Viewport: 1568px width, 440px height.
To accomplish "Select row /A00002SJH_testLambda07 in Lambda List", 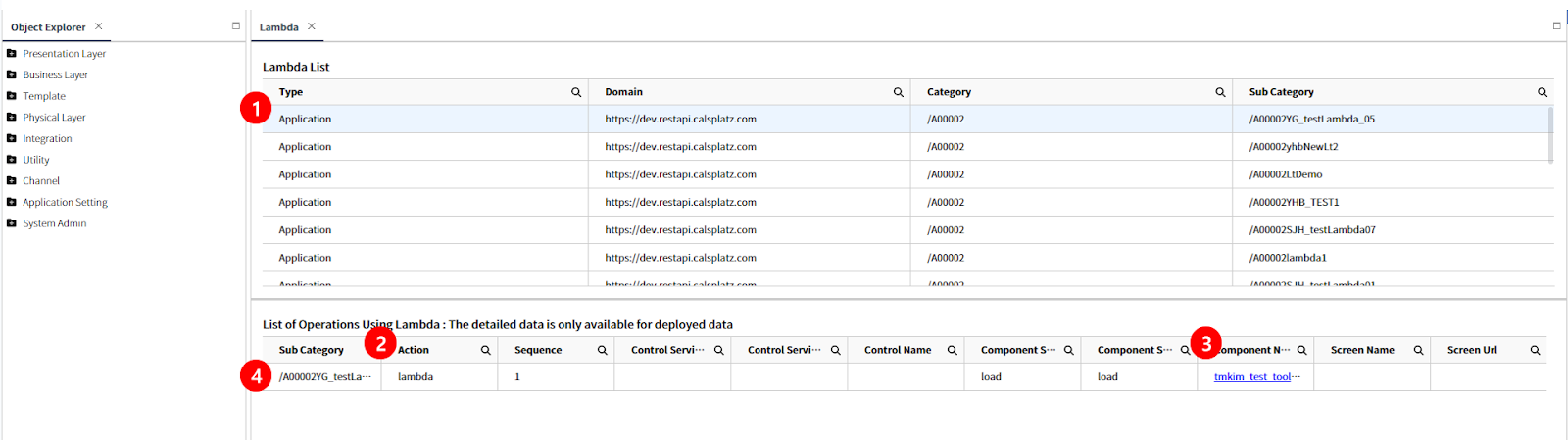I will click(907, 230).
